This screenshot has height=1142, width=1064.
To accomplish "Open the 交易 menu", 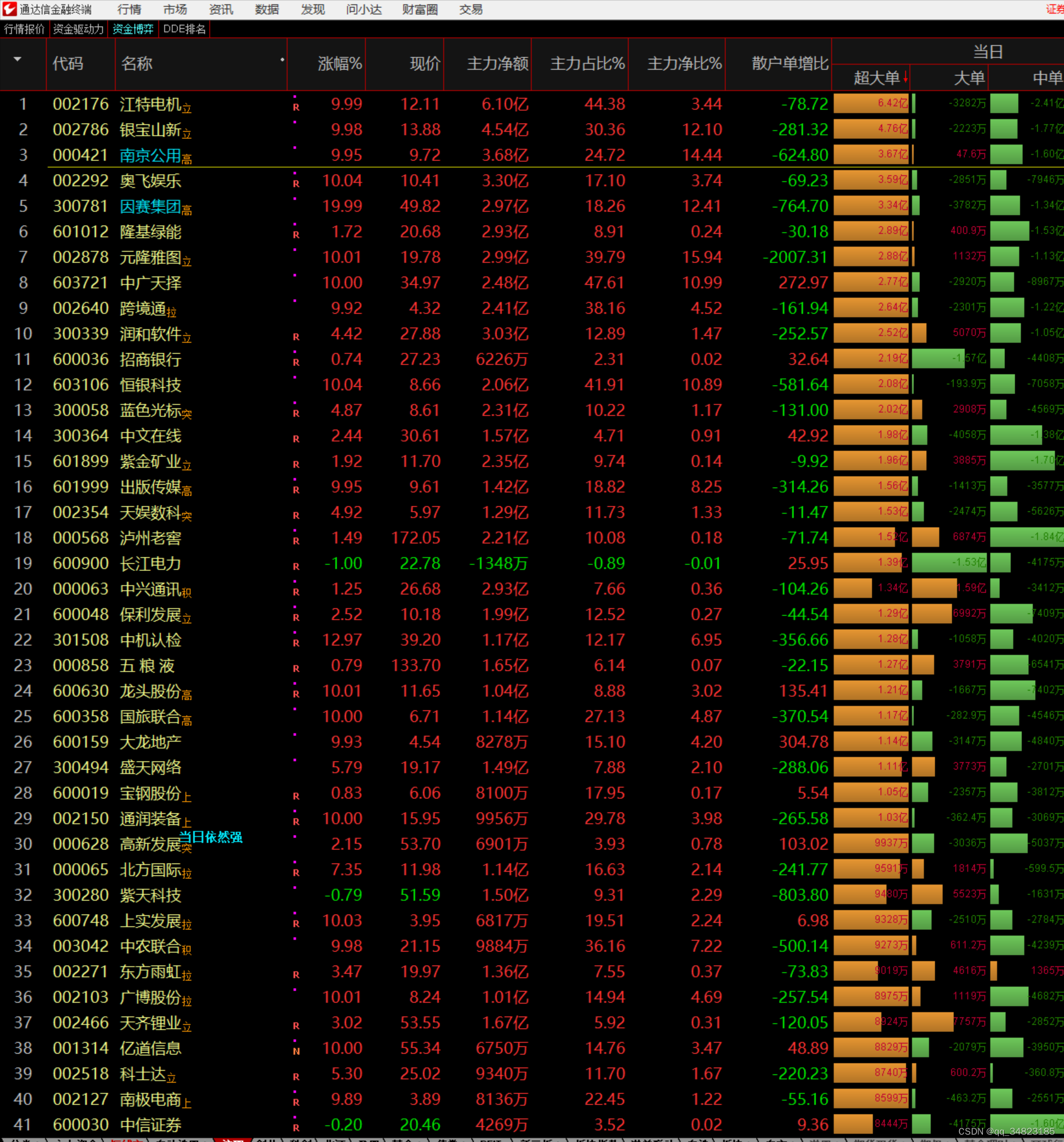I will [x=471, y=9].
